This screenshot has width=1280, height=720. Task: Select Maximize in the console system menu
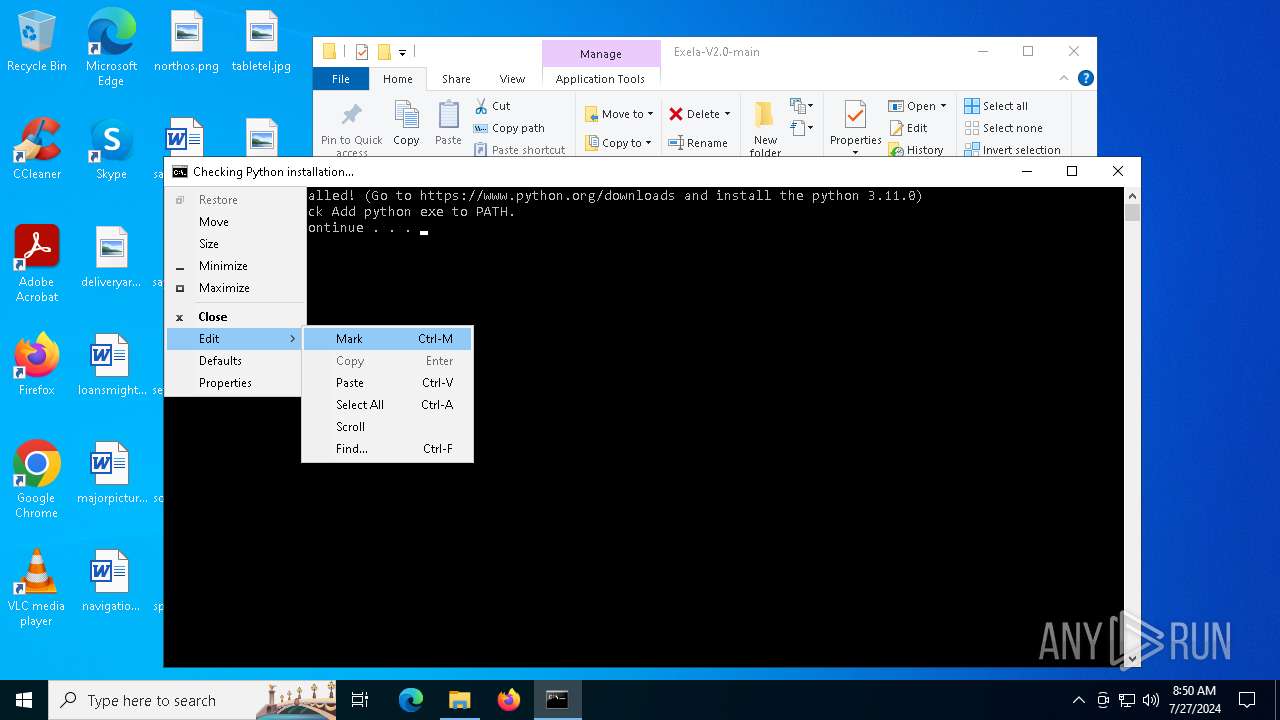tap(235, 288)
